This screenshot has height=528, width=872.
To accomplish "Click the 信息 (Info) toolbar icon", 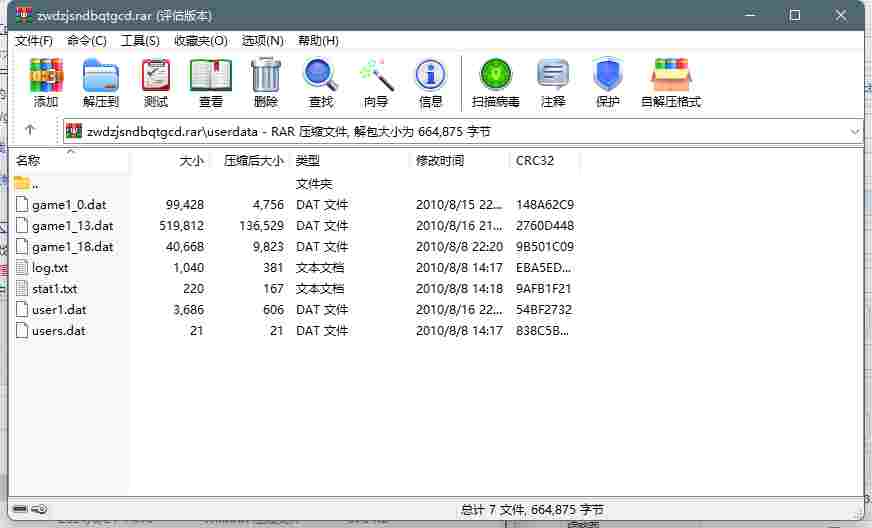I will pos(430,75).
